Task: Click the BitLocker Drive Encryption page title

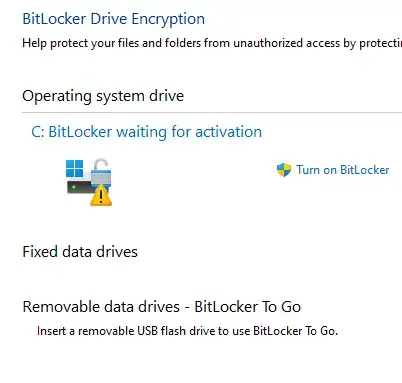Action: 114,19
